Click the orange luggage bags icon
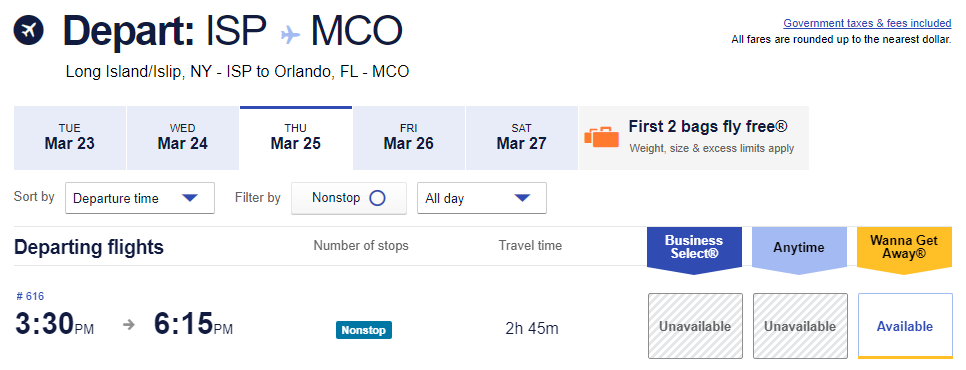Screen dimensions: 966x370 tap(601, 137)
